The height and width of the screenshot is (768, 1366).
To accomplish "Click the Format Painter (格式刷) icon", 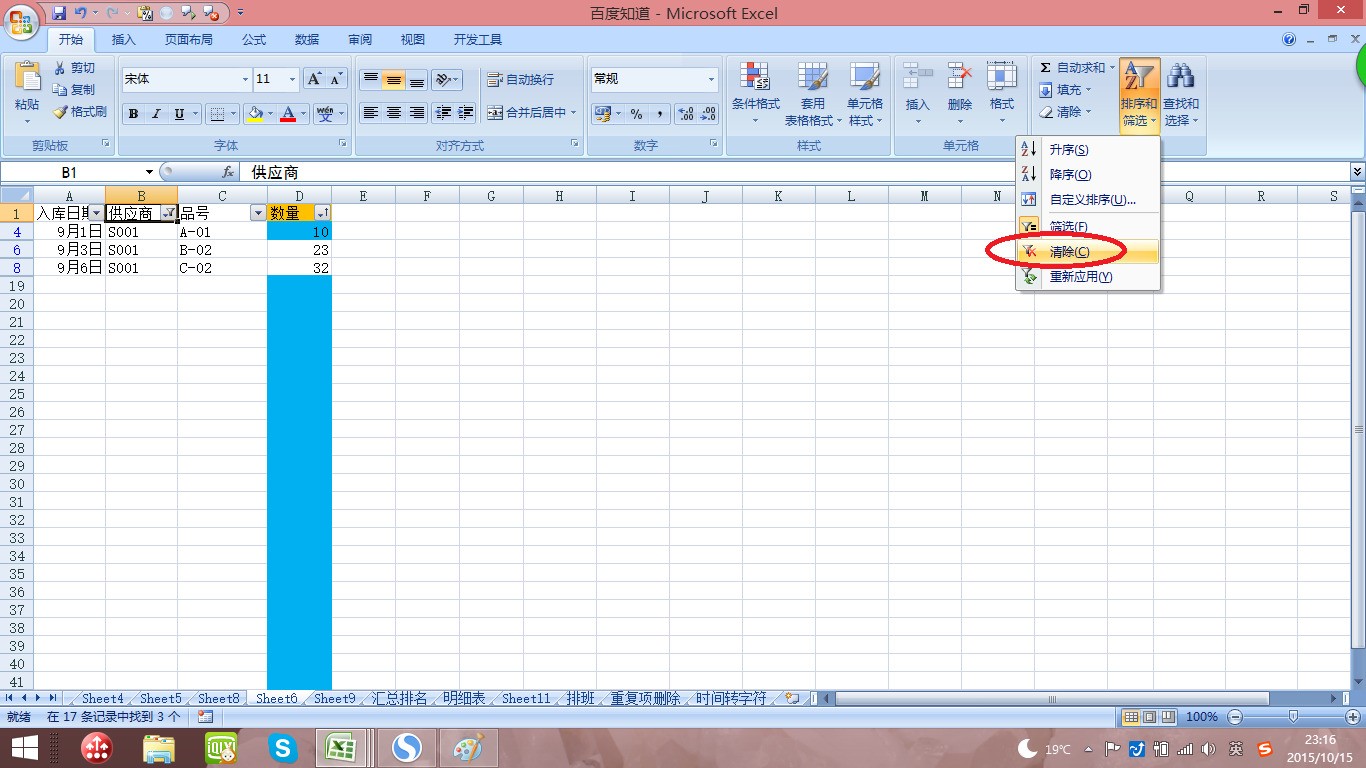I will 61,112.
